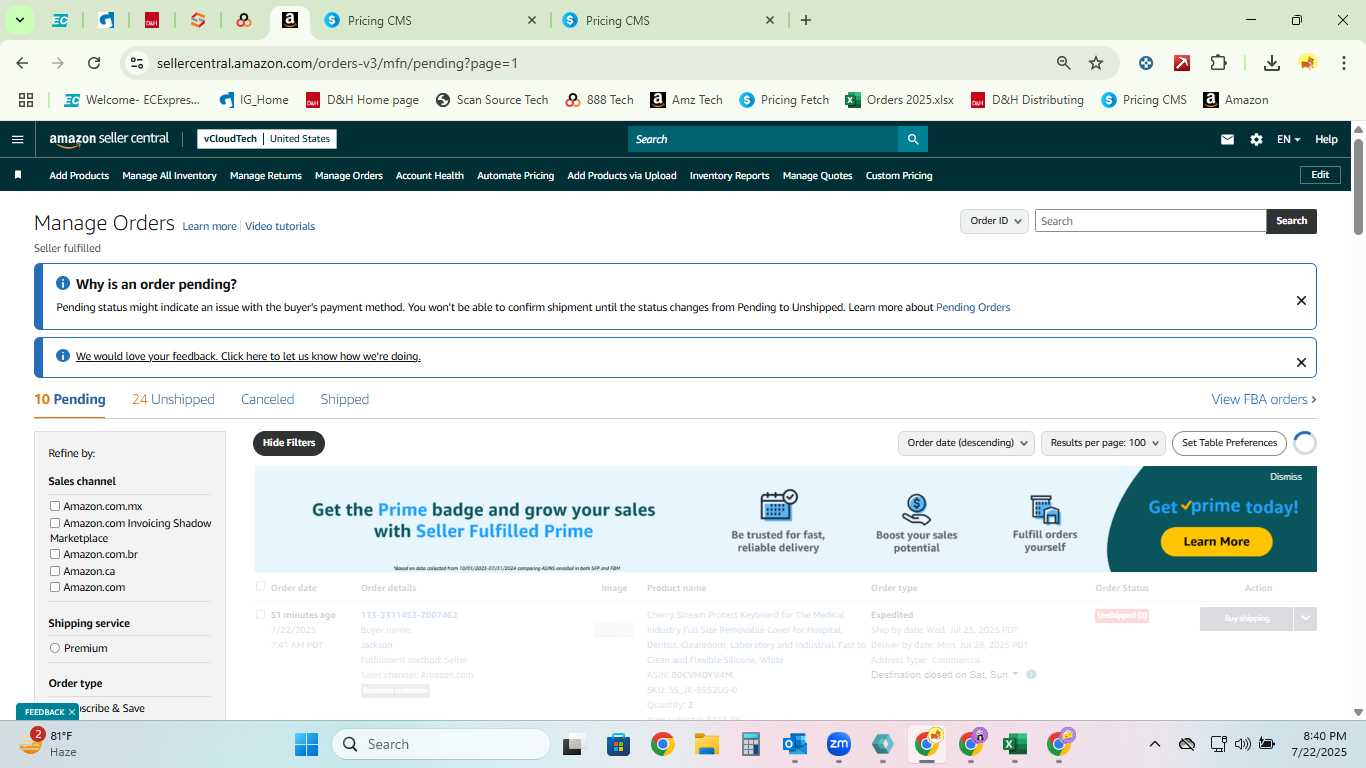
Task: Click Learn More on the Prime banner
Action: coord(1216,541)
